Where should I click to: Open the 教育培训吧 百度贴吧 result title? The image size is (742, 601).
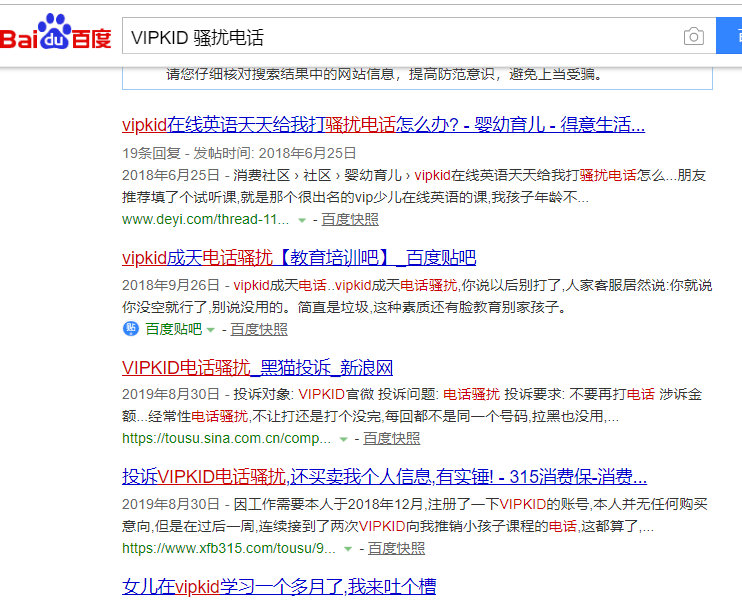click(299, 258)
